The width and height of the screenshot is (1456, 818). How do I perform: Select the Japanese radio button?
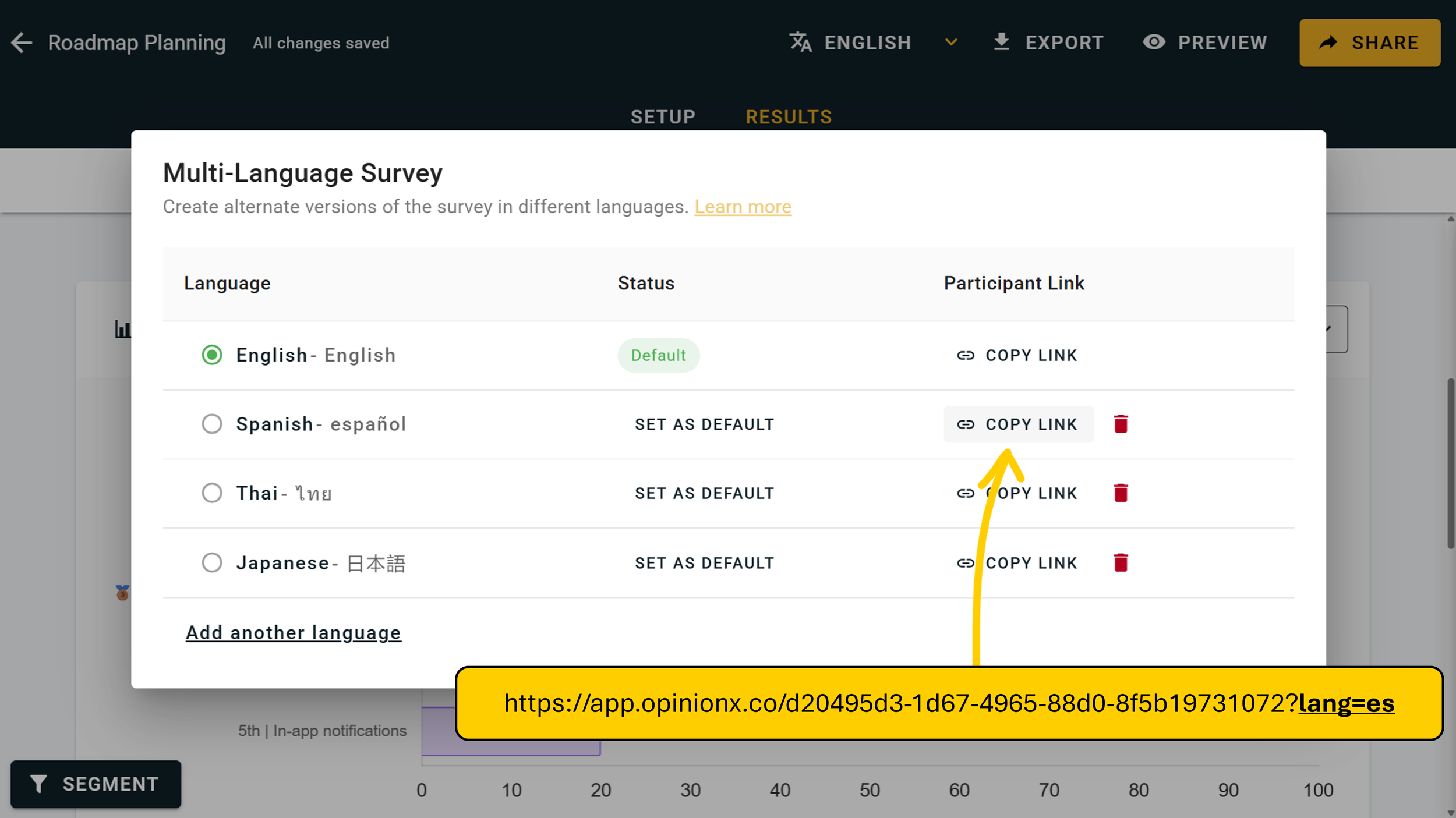[x=212, y=562]
